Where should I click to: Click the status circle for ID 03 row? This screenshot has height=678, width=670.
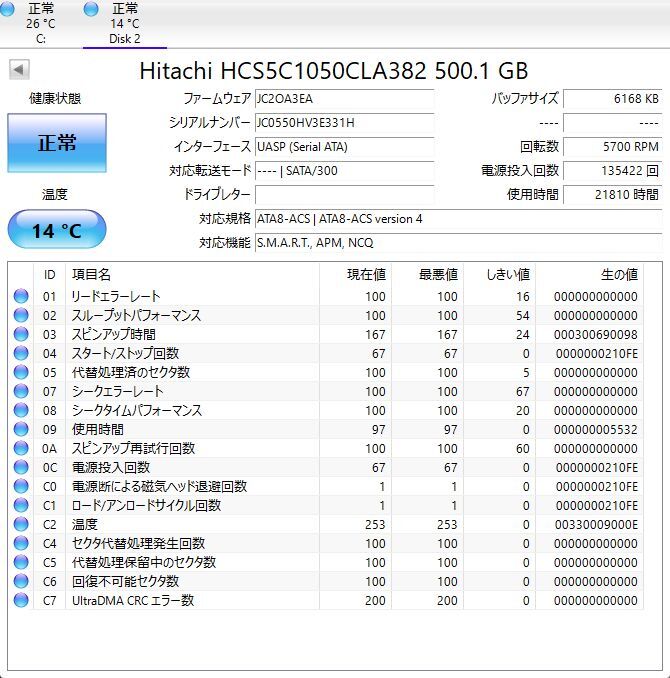(x=21, y=334)
